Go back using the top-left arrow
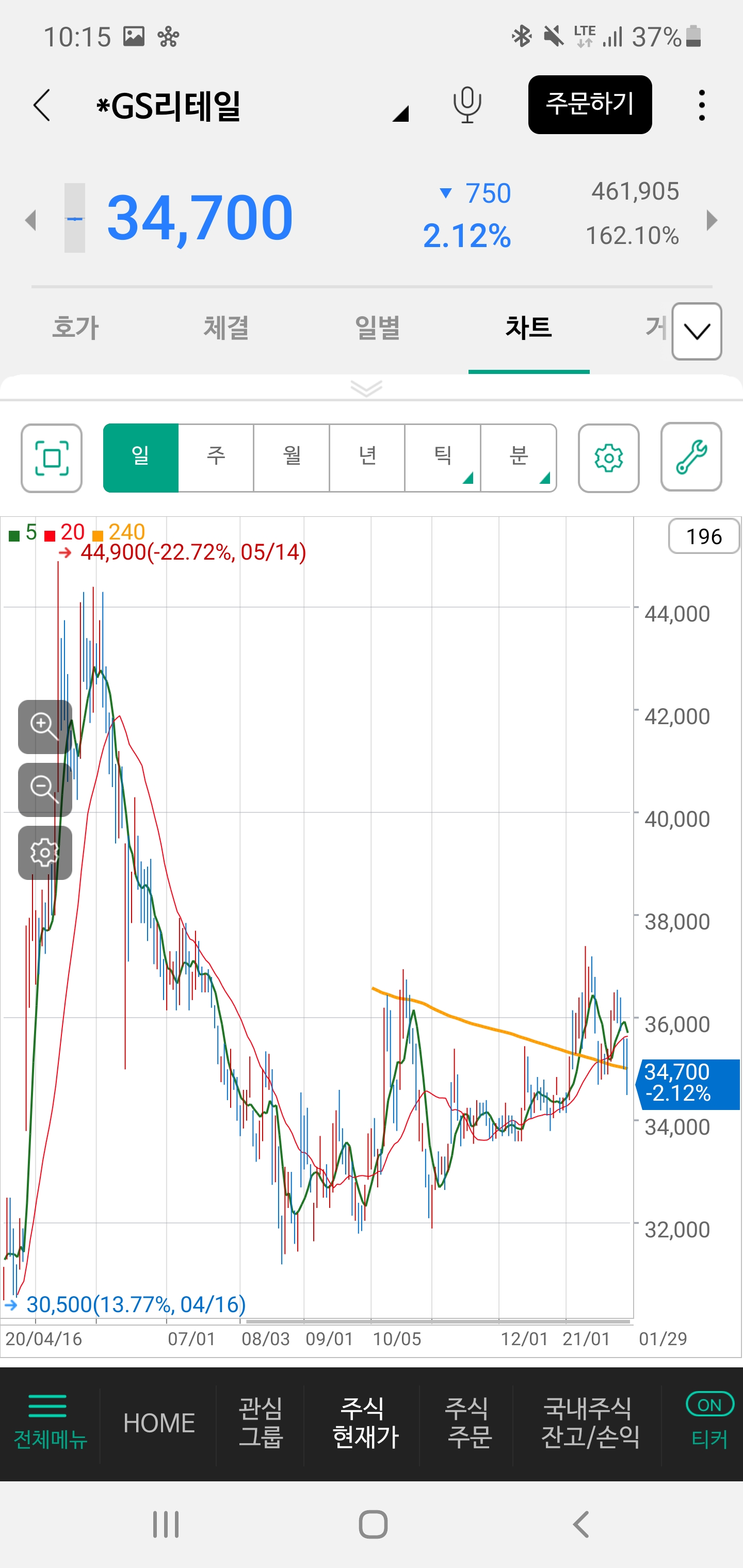 tap(41, 105)
